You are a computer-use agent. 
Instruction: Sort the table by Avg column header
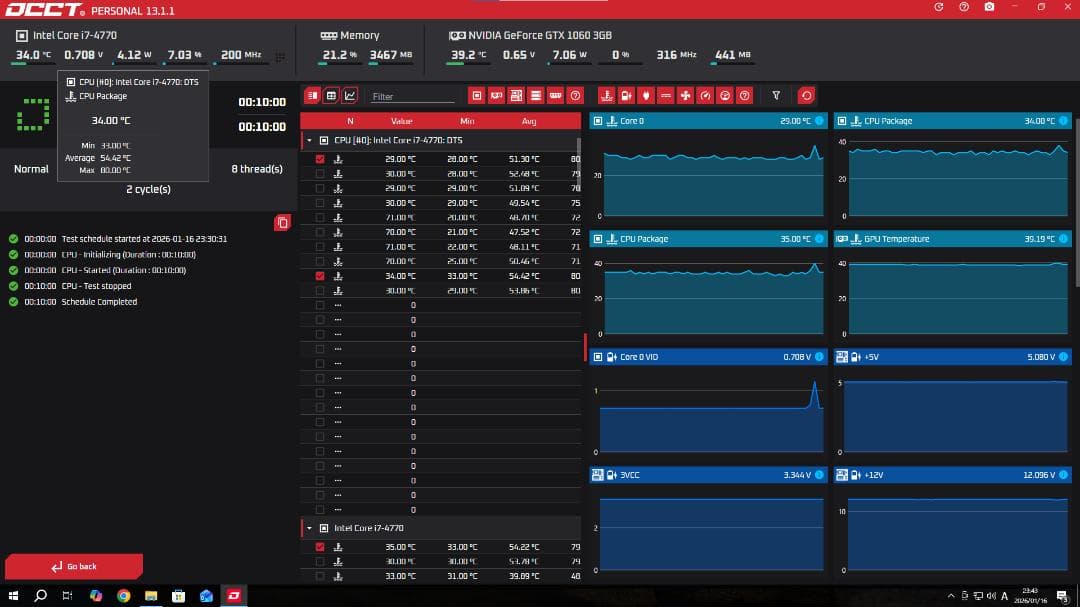529,121
